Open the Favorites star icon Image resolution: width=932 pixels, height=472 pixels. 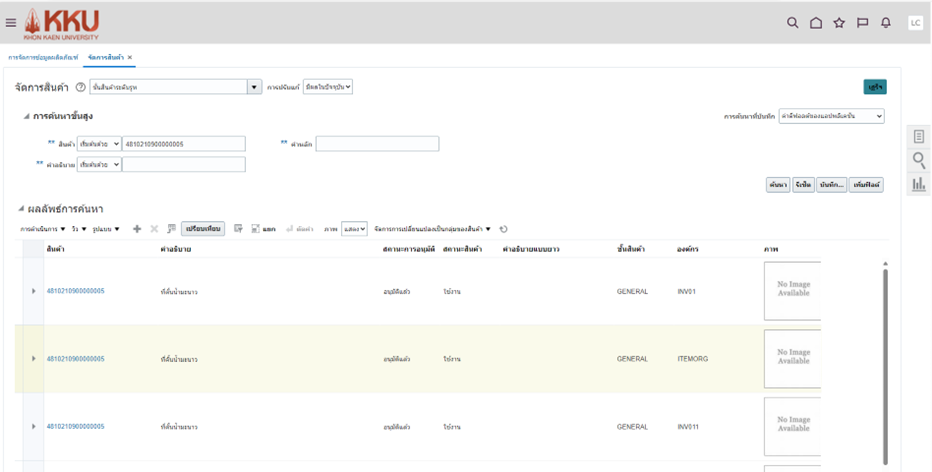coord(839,23)
